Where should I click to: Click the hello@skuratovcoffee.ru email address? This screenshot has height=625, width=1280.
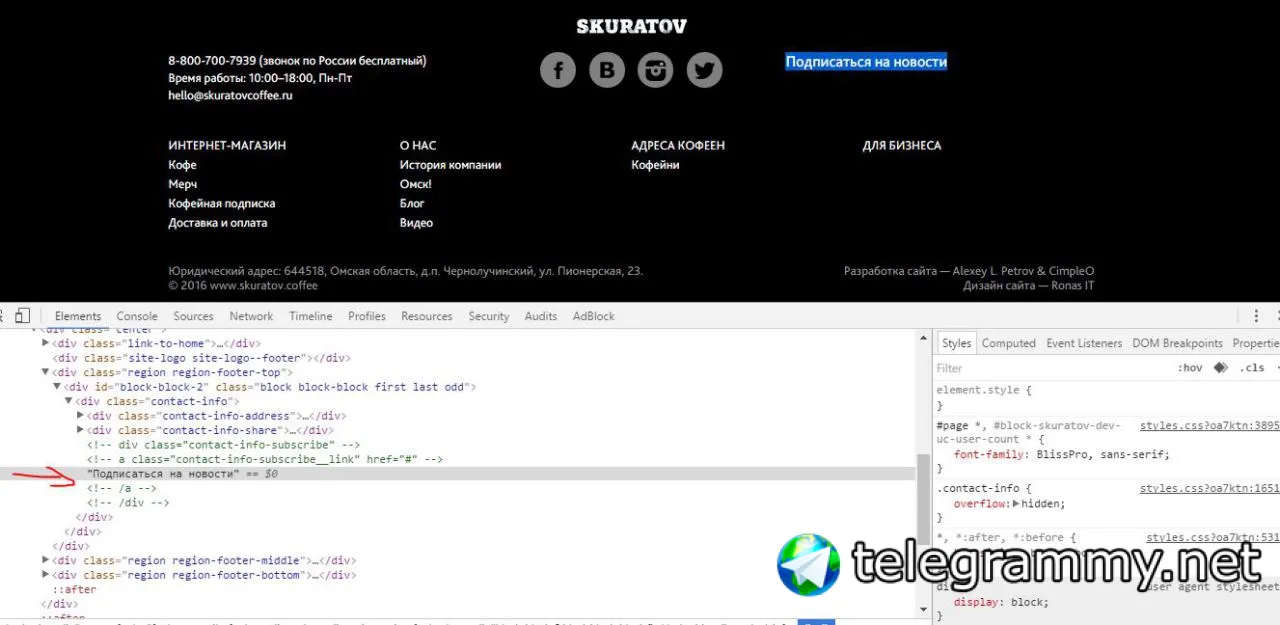coord(230,96)
